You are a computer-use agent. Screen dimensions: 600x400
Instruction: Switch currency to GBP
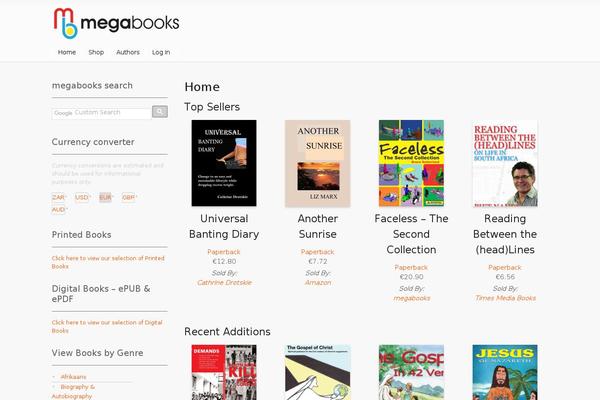pos(129,198)
